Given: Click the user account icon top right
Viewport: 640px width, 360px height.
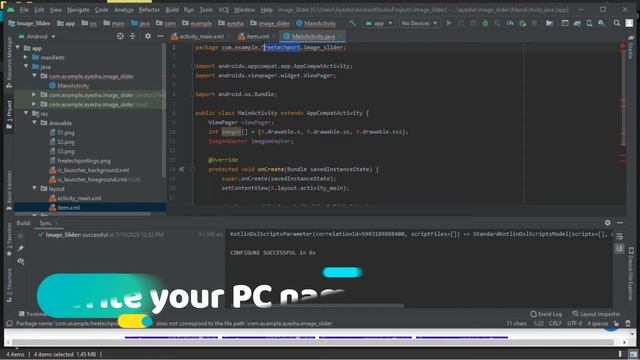Looking at the screenshot, I should pos(629,23).
